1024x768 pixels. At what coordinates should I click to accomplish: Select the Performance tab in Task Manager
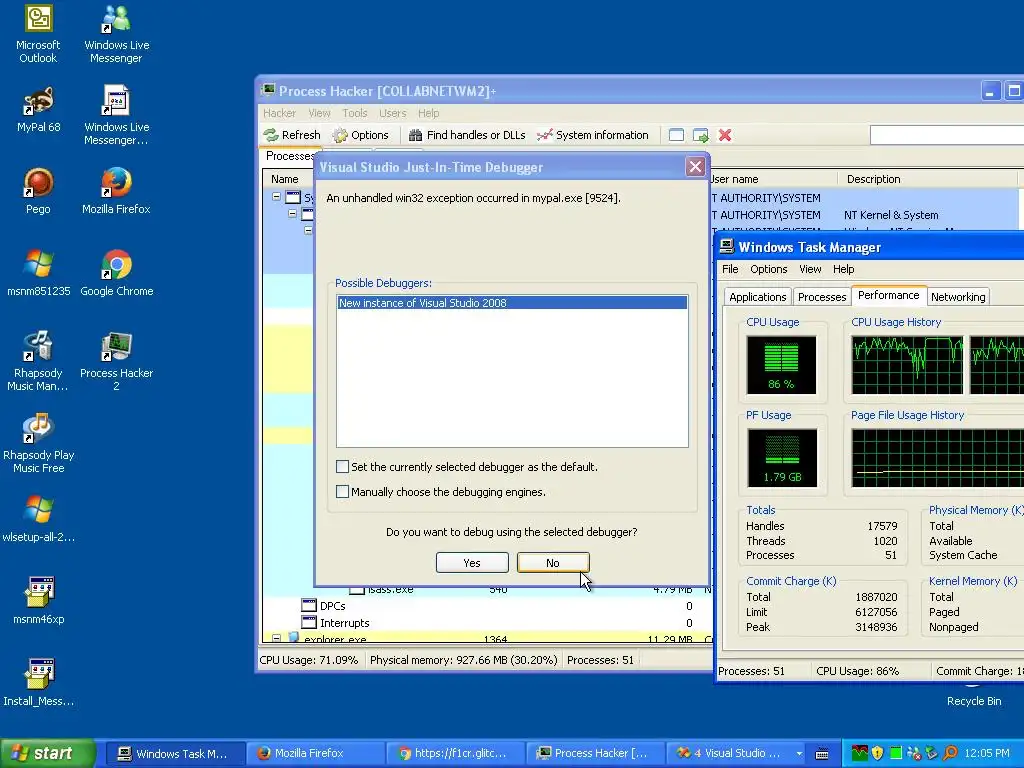pos(889,295)
